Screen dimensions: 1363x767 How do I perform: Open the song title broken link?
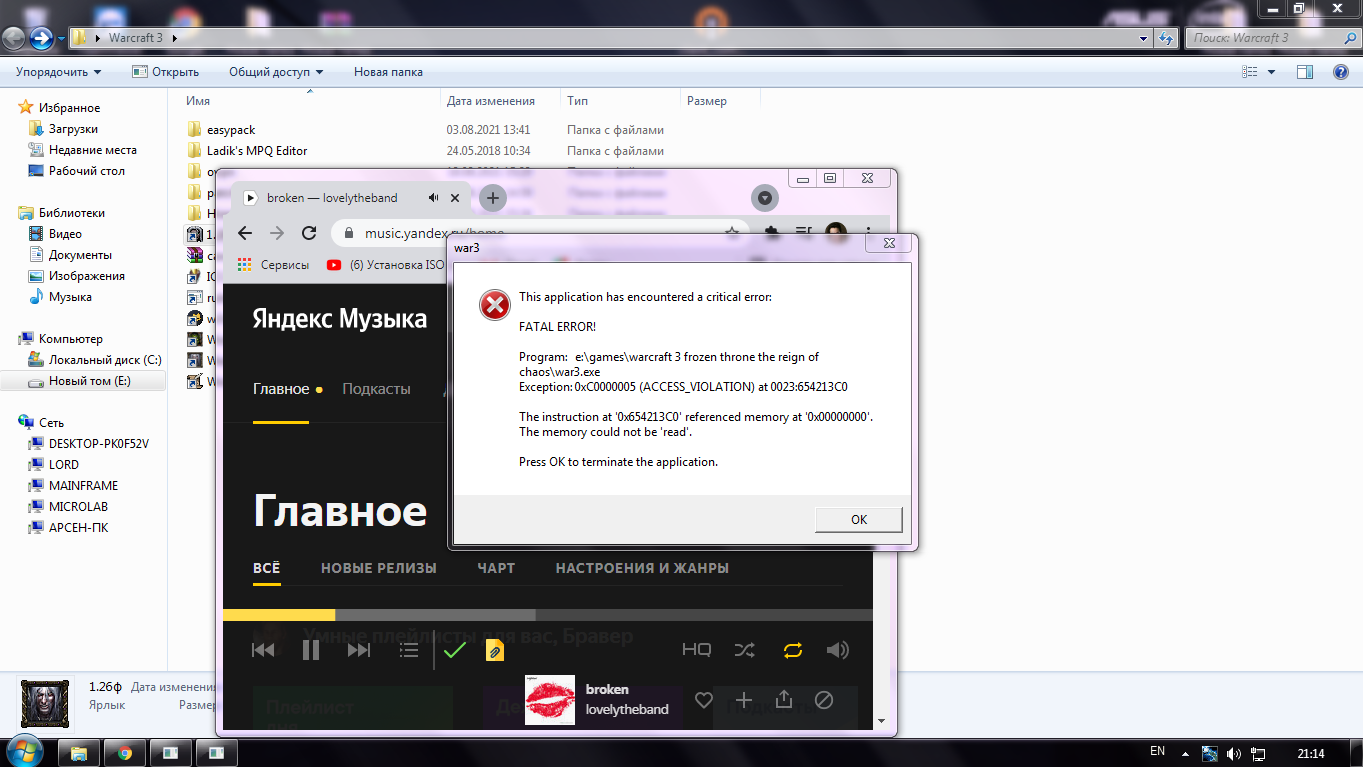(607, 689)
